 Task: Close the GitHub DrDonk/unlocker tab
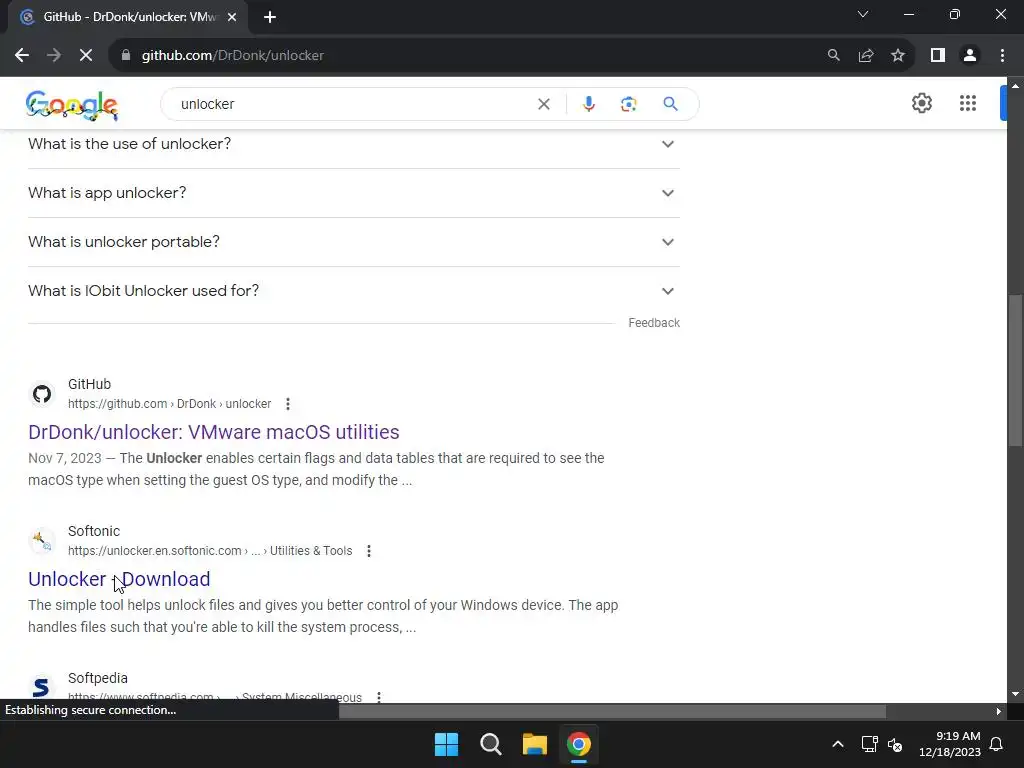(232, 17)
